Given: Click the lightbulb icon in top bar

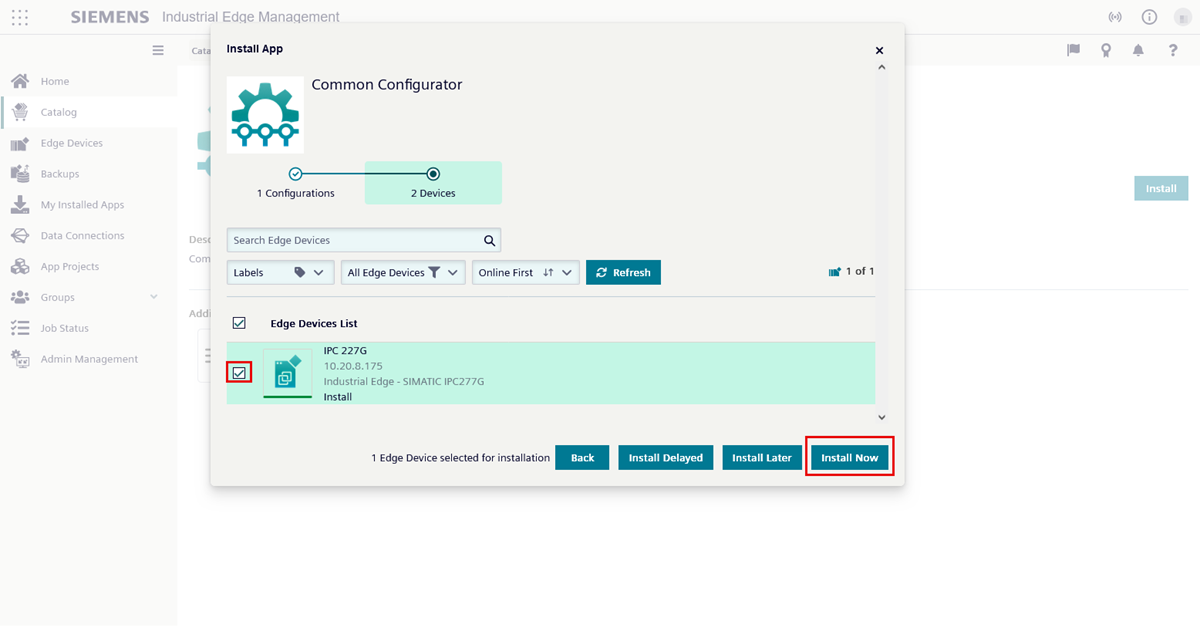Looking at the screenshot, I should point(1105,50).
